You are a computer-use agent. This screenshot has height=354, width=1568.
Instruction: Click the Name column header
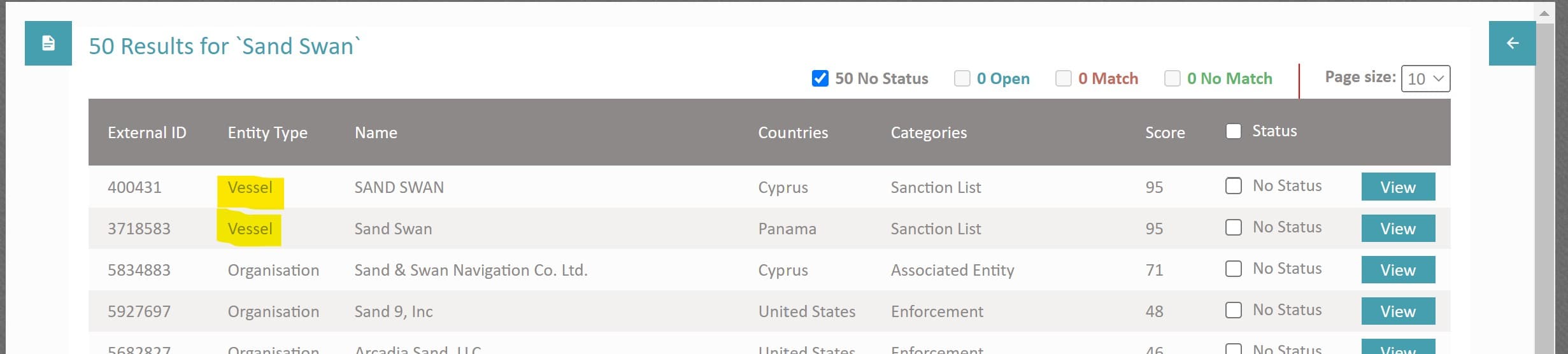click(376, 132)
